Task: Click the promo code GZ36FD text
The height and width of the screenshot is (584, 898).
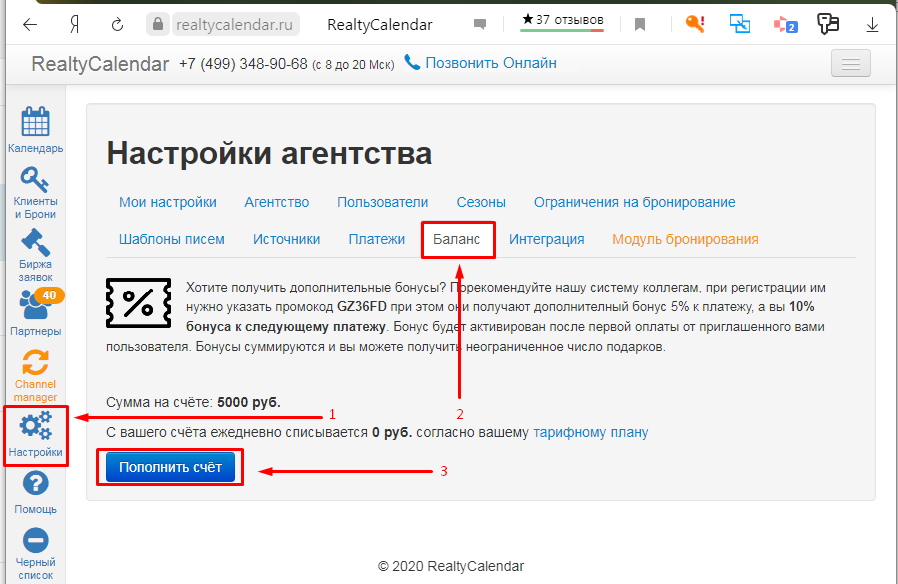Action: pos(362,307)
